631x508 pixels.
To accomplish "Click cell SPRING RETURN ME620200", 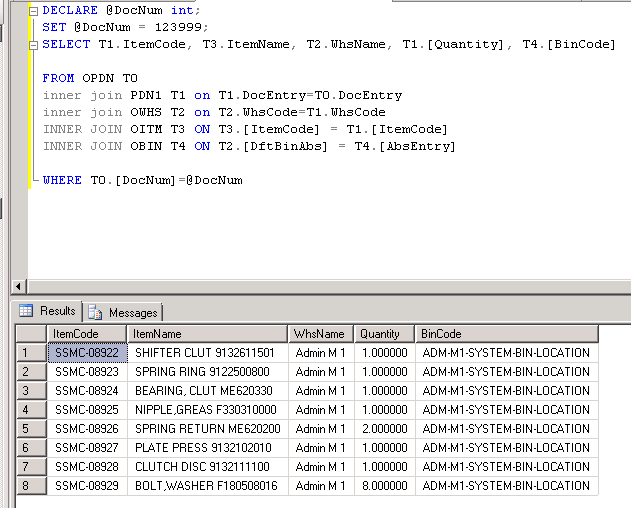I will tap(208, 429).
